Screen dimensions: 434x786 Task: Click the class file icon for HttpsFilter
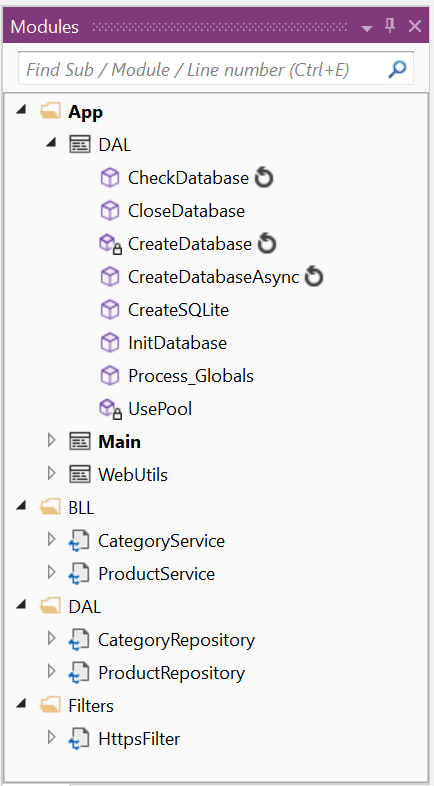[x=79, y=739]
